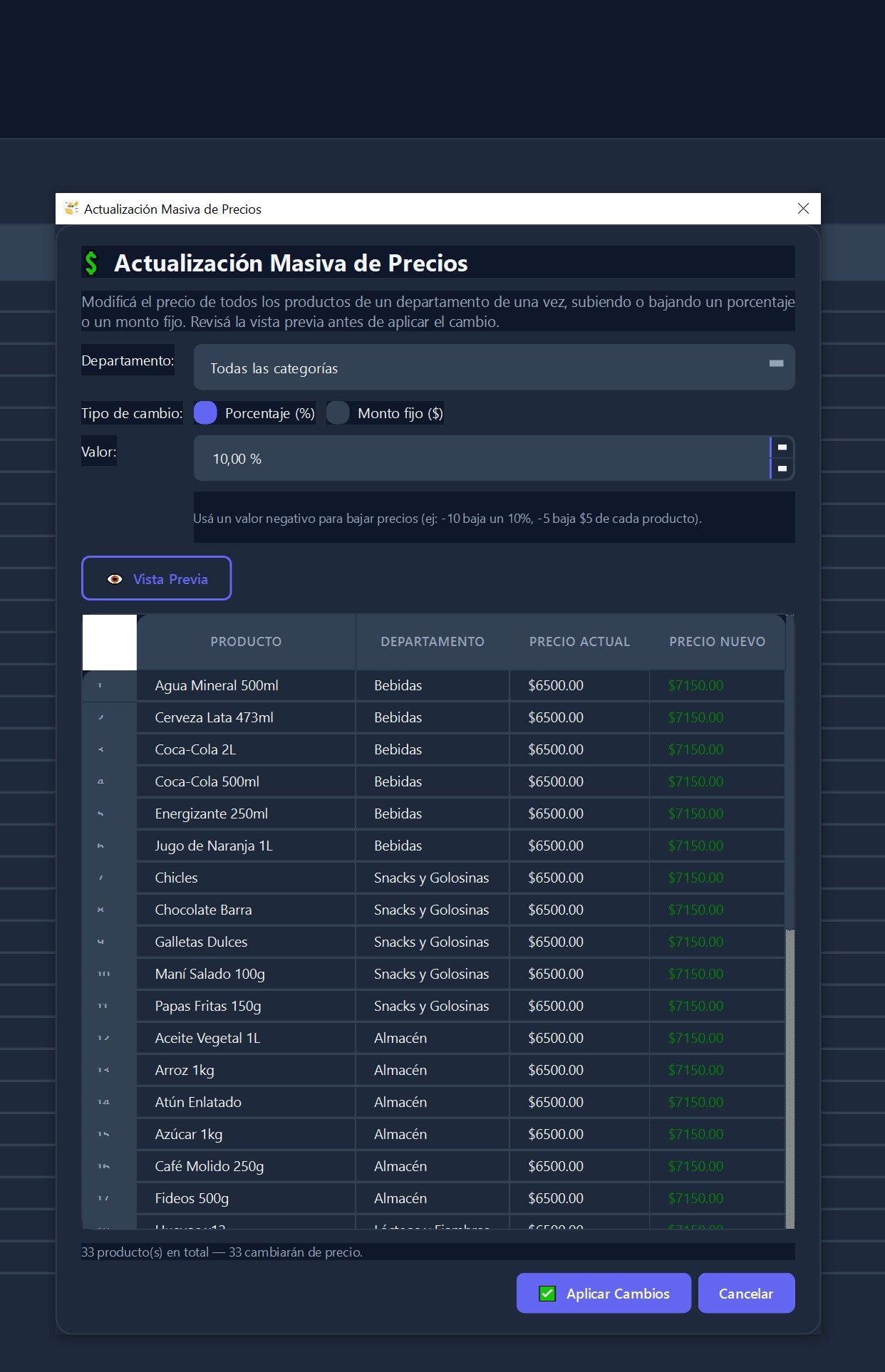Select the Galletas Dulces cell

[246, 942]
